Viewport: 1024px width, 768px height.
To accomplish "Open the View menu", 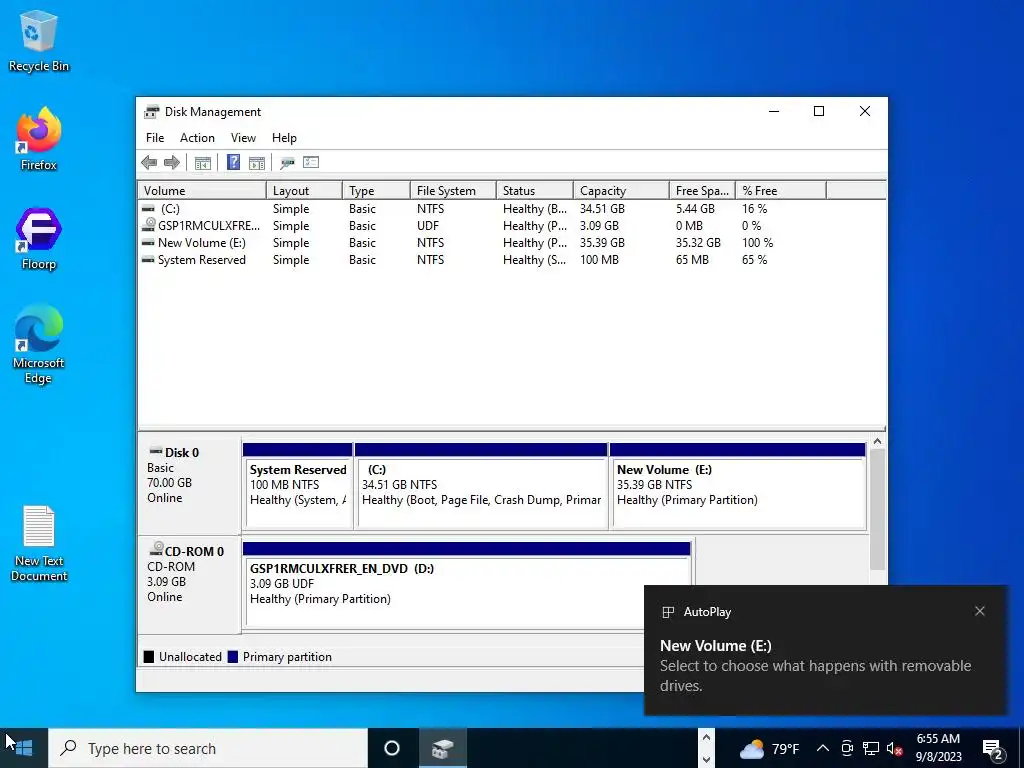I will tap(243, 138).
